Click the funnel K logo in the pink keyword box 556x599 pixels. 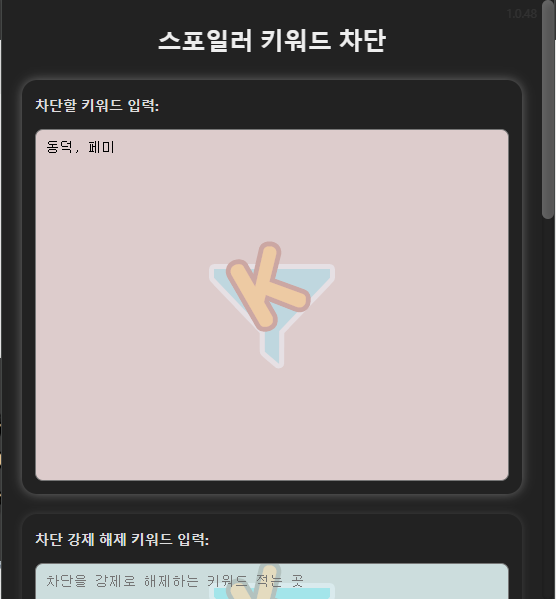272,305
